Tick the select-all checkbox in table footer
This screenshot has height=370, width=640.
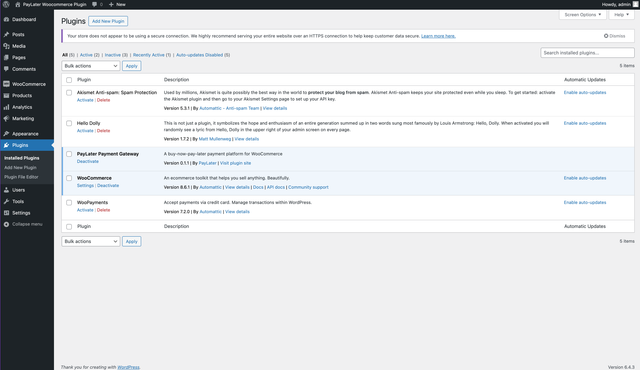pos(69,227)
